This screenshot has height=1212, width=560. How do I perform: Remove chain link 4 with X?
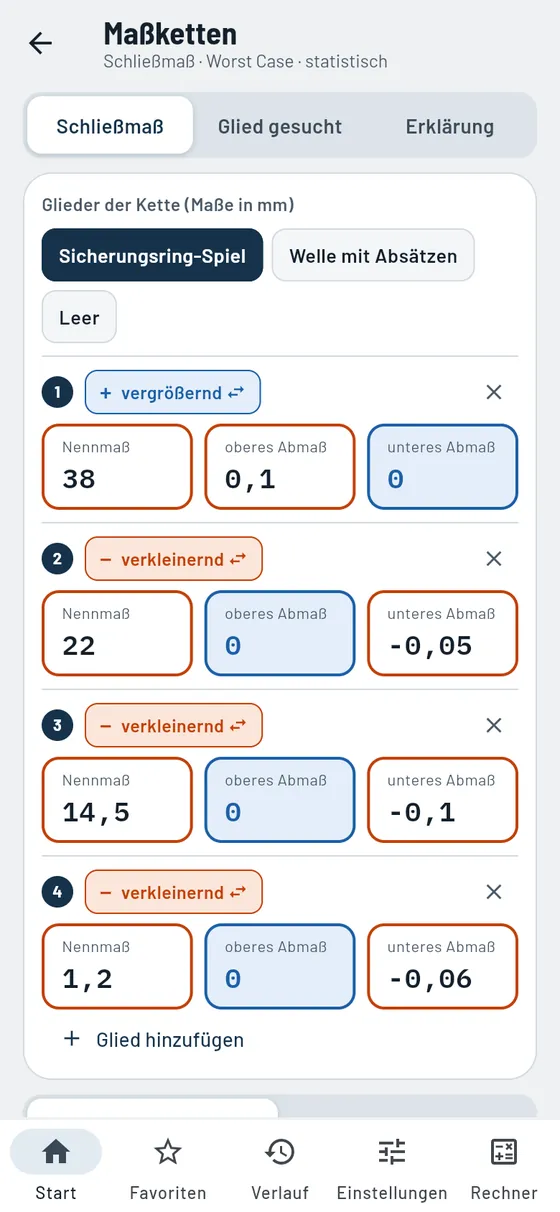coord(494,892)
